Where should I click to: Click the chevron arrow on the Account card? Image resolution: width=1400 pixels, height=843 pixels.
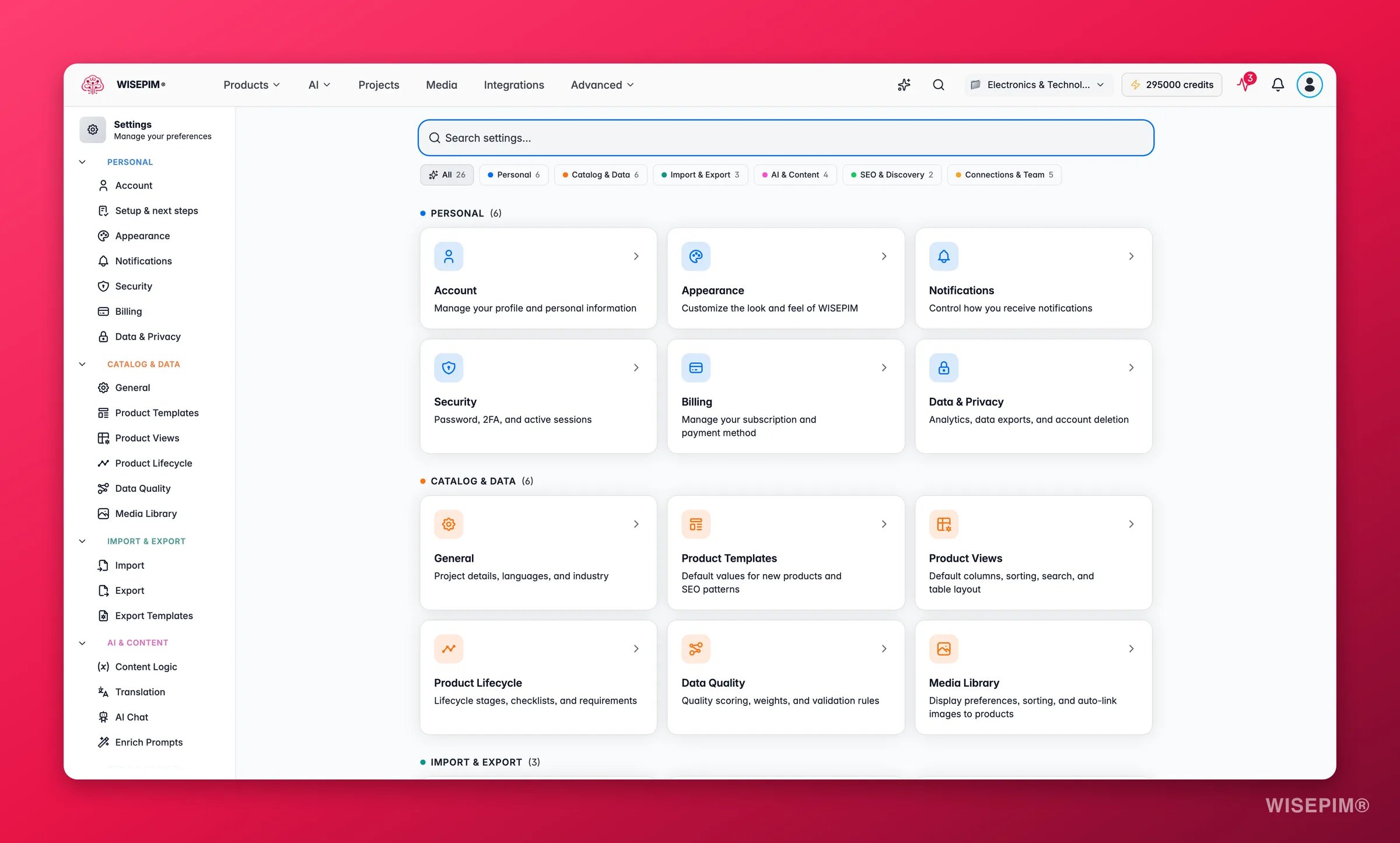(636, 256)
